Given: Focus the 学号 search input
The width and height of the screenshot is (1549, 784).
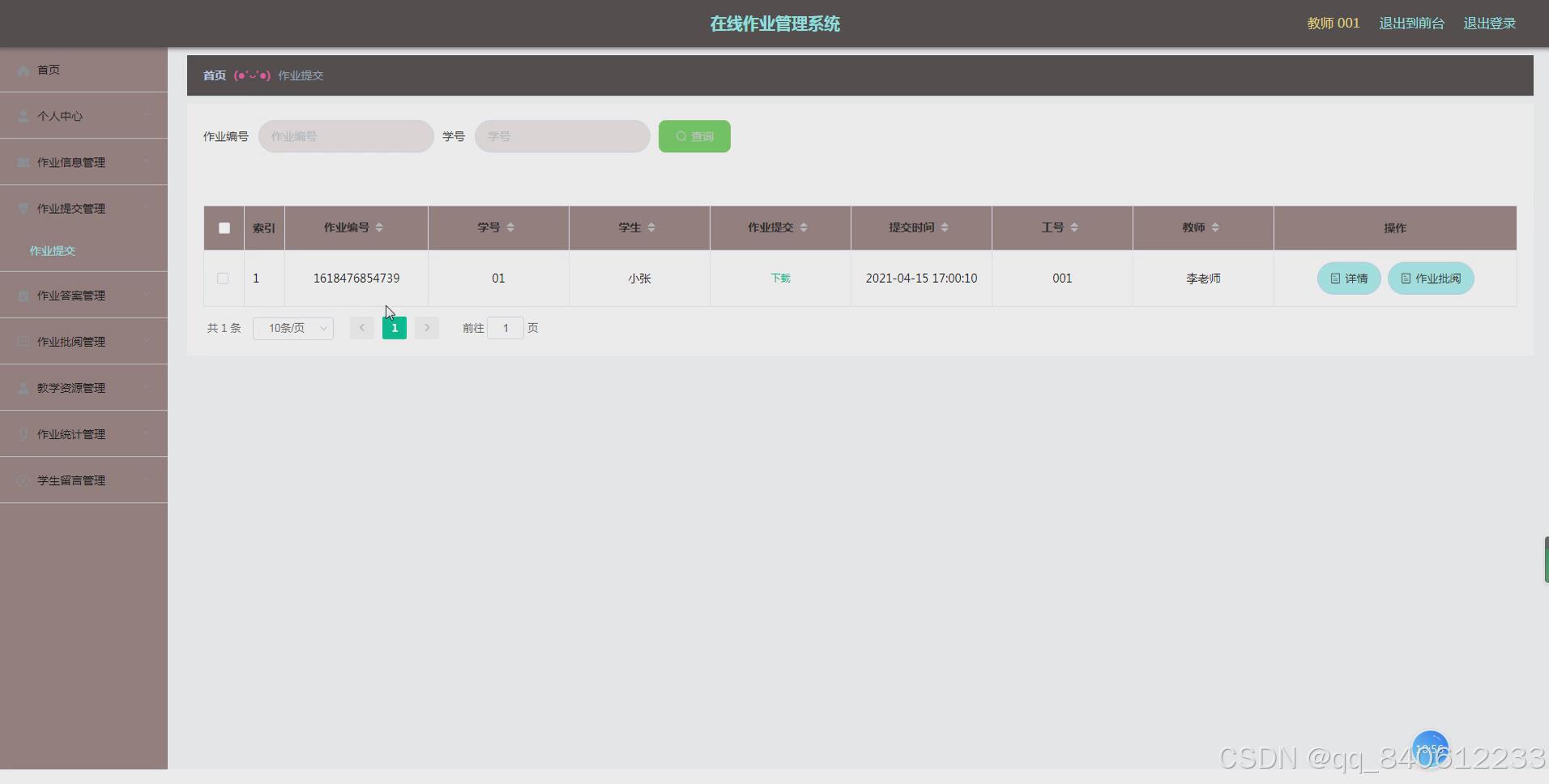Looking at the screenshot, I should tap(562, 136).
